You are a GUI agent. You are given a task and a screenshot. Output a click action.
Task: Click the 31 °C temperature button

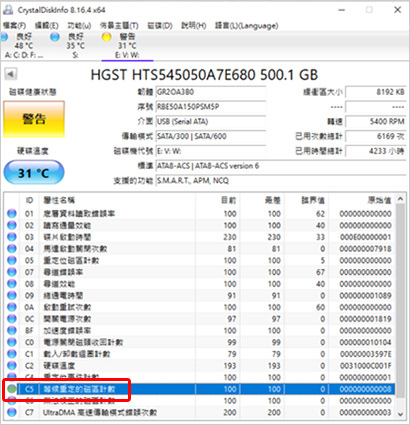click(x=34, y=172)
